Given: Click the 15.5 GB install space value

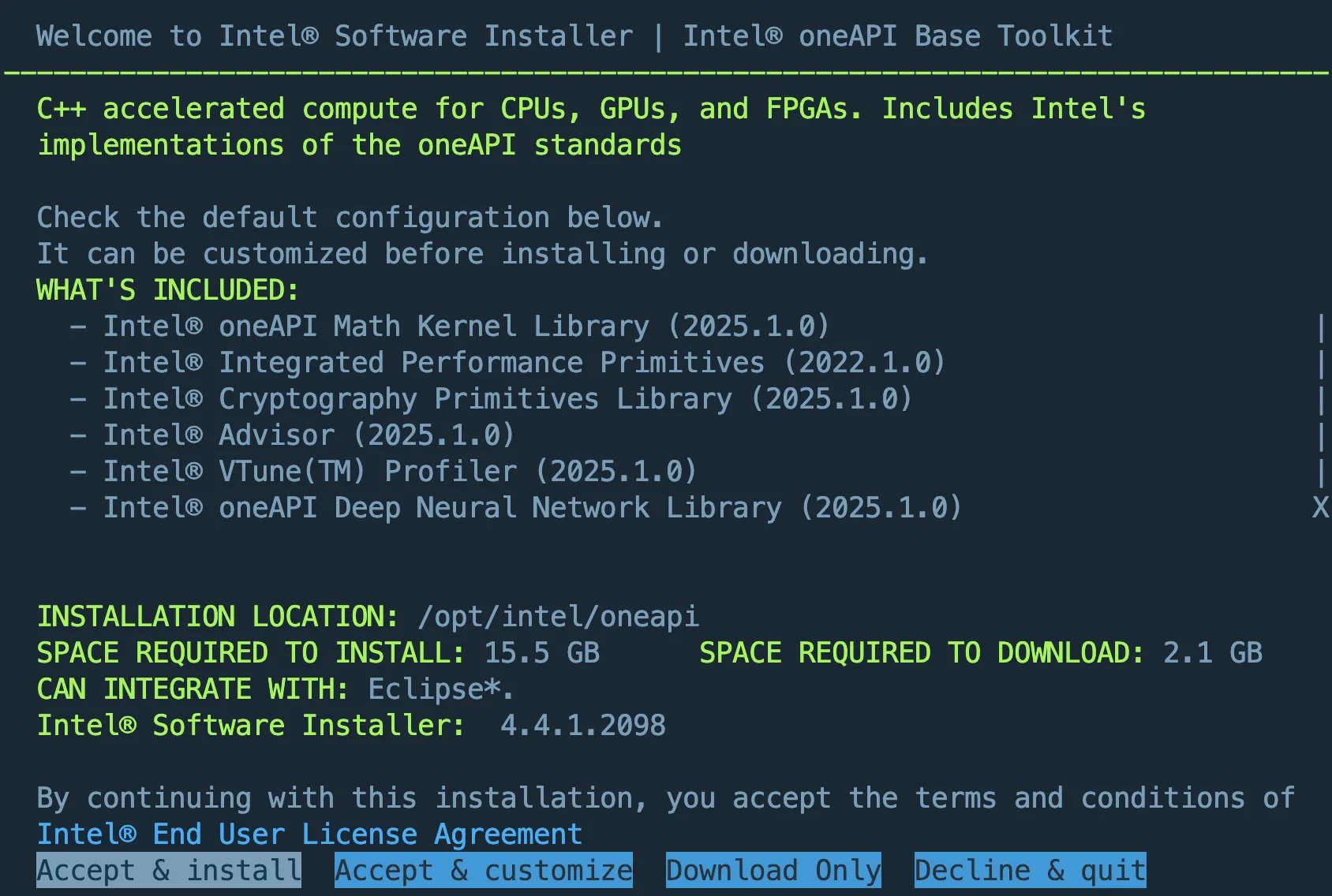Looking at the screenshot, I should pyautogui.click(x=541, y=652).
